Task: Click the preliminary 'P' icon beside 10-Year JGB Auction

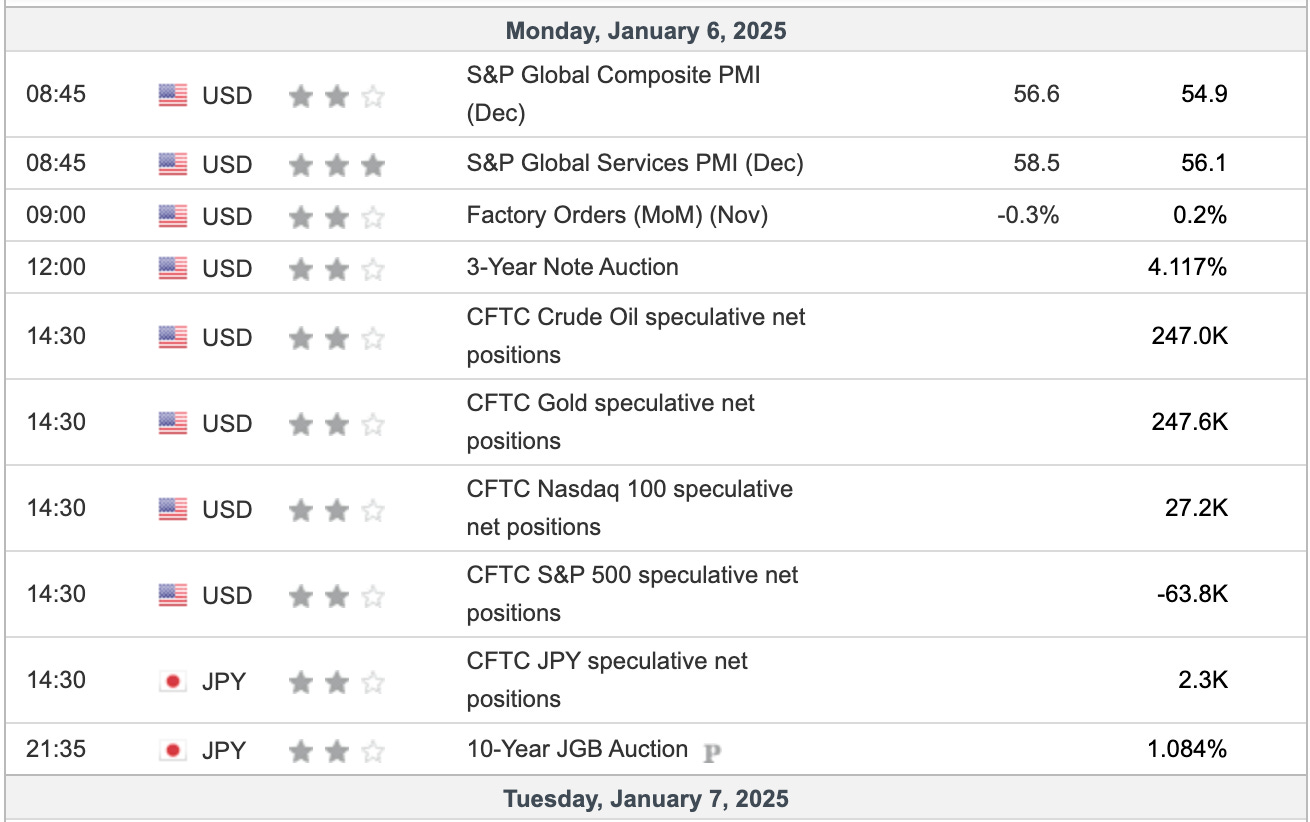Action: (x=712, y=752)
